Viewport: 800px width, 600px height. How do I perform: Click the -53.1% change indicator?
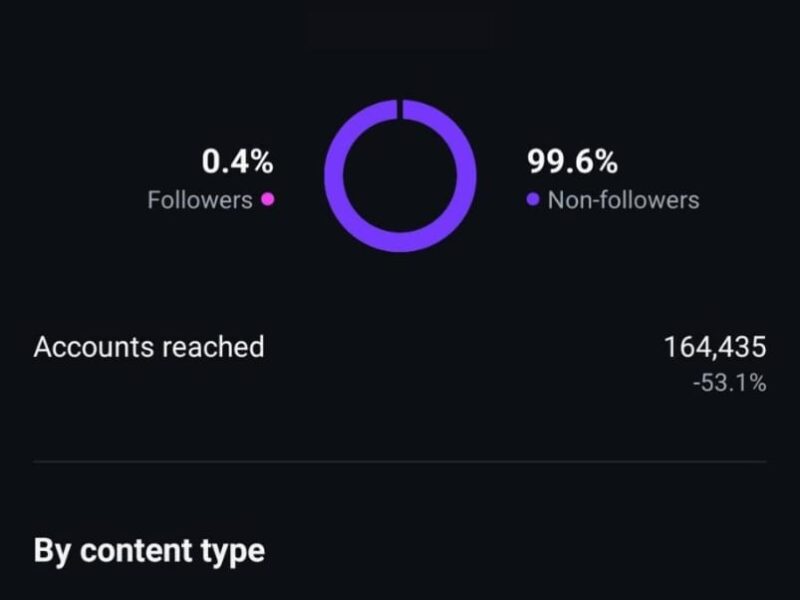(729, 382)
